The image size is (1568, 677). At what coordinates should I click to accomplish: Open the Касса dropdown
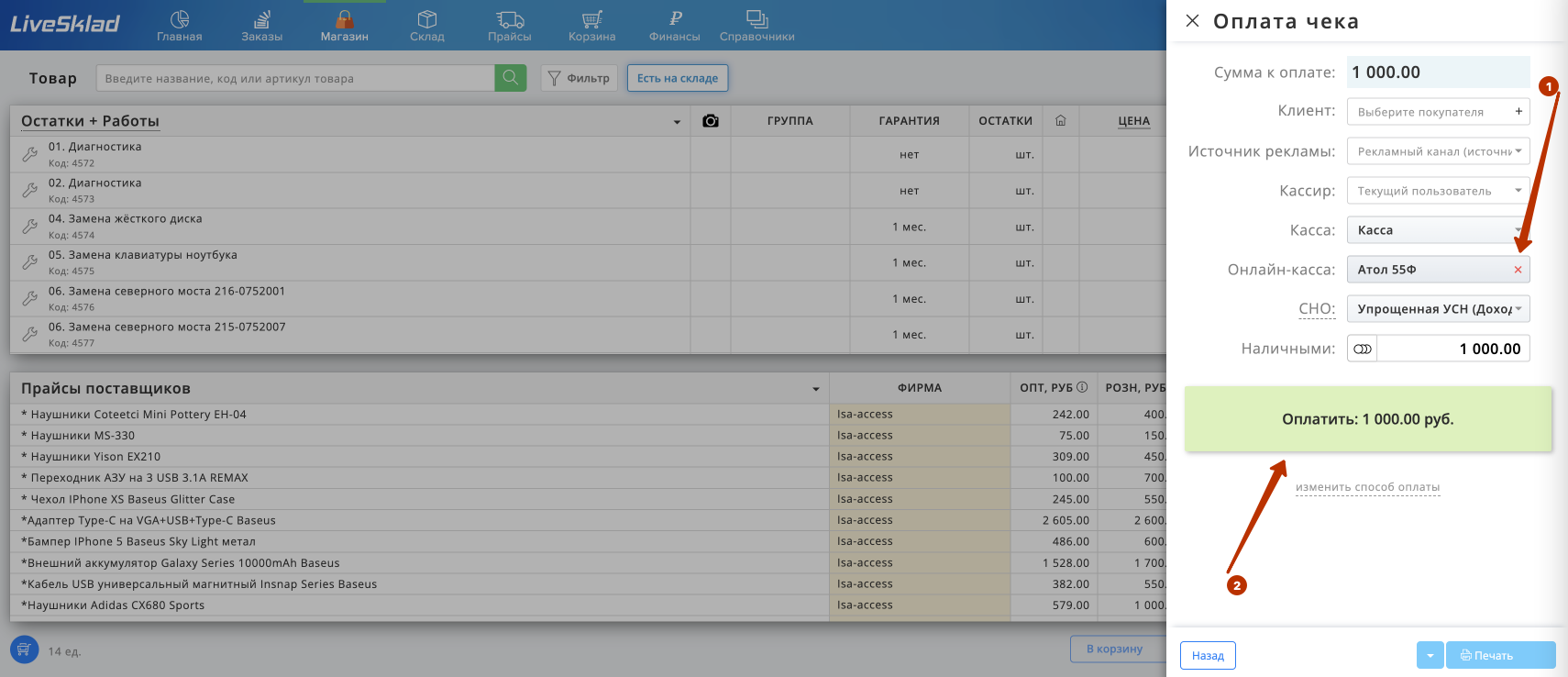pos(1438,230)
